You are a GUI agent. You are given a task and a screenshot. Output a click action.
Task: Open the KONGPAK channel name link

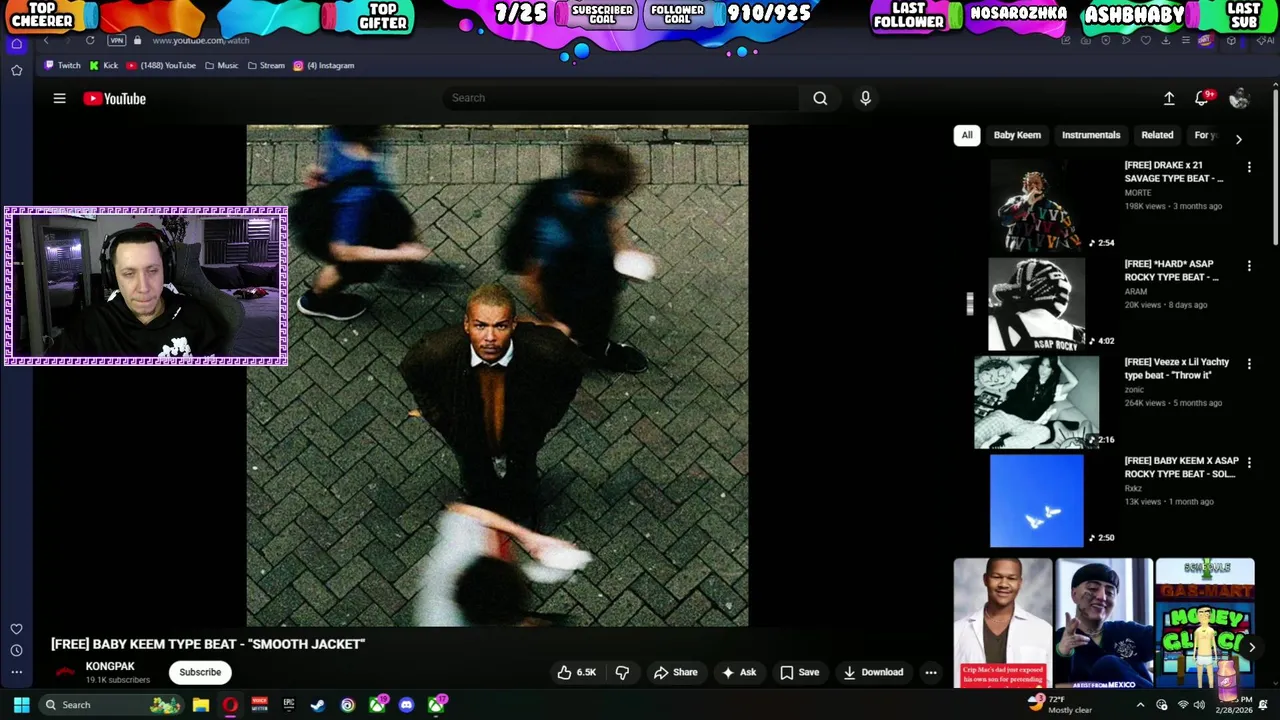[x=110, y=666]
